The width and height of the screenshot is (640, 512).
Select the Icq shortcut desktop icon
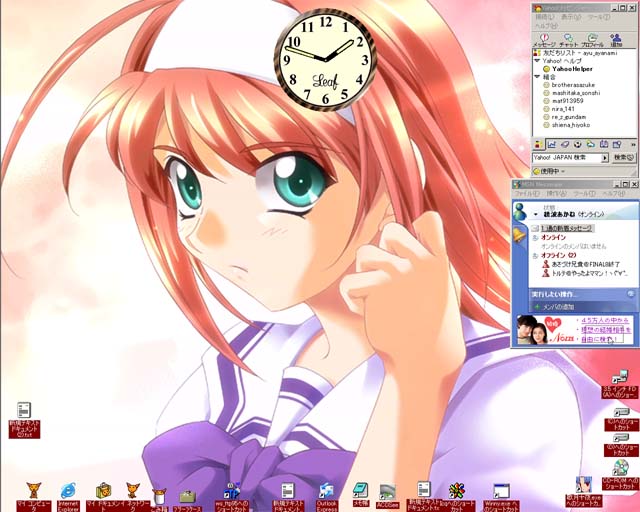click(457, 496)
